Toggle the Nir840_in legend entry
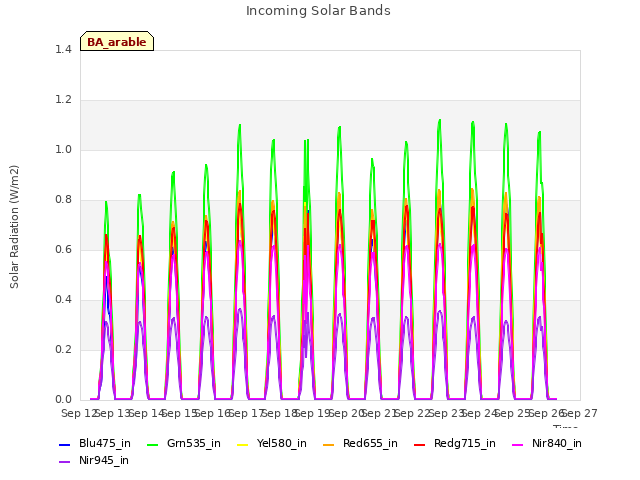This screenshot has height=480, width=640. [547, 444]
